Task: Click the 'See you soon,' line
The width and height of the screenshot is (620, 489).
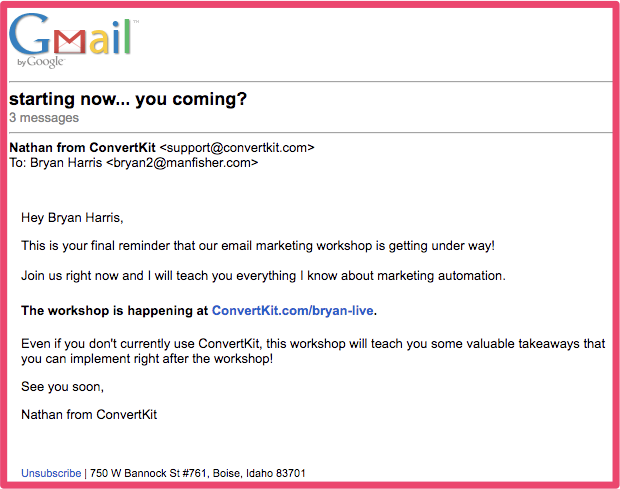Action: (62, 387)
